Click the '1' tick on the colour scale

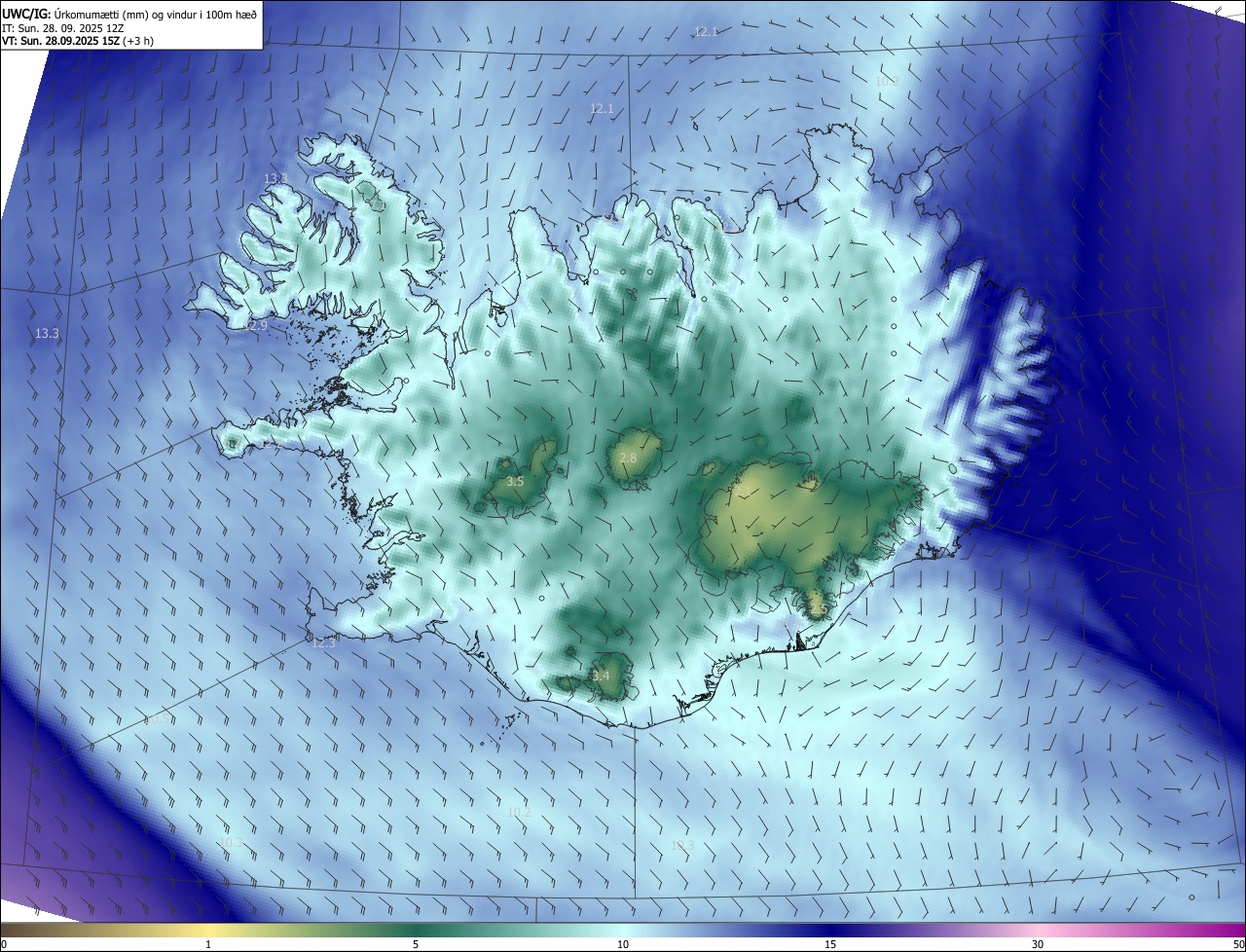[x=208, y=944]
